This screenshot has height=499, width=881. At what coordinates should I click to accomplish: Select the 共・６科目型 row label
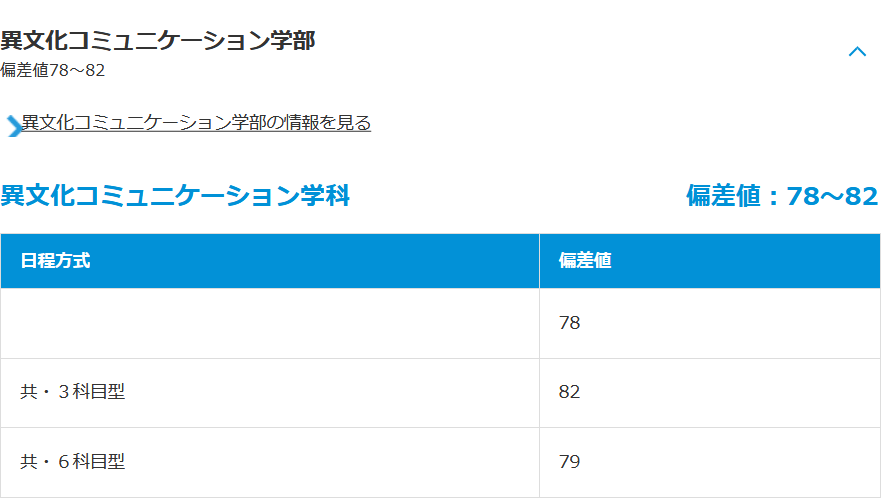pyautogui.click(x=73, y=462)
